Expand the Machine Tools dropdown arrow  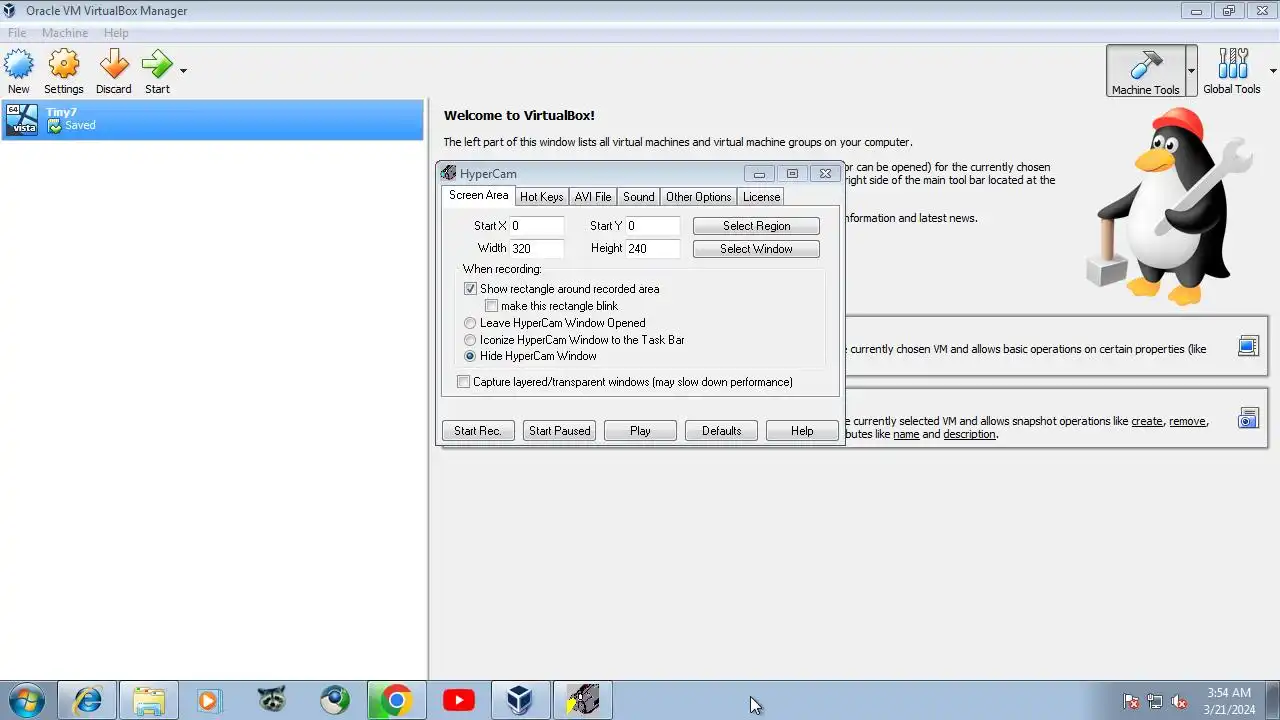[x=1191, y=71]
